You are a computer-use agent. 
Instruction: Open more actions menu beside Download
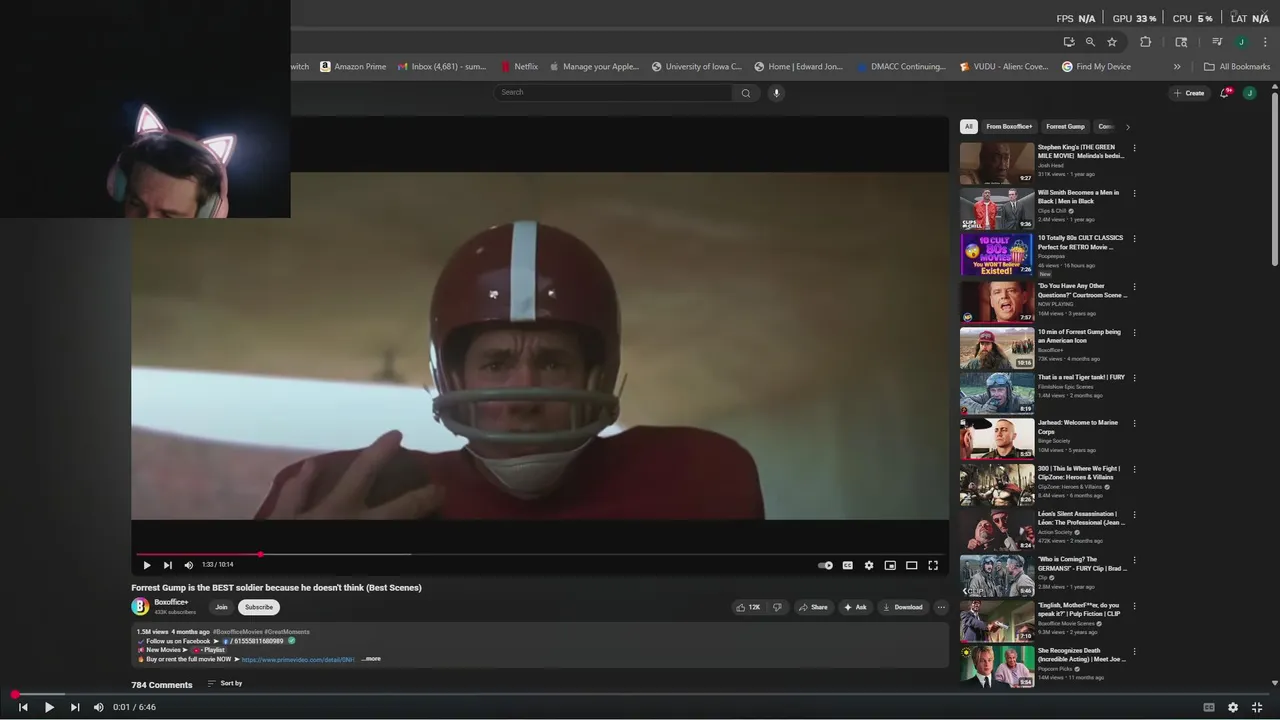[x=941, y=607]
